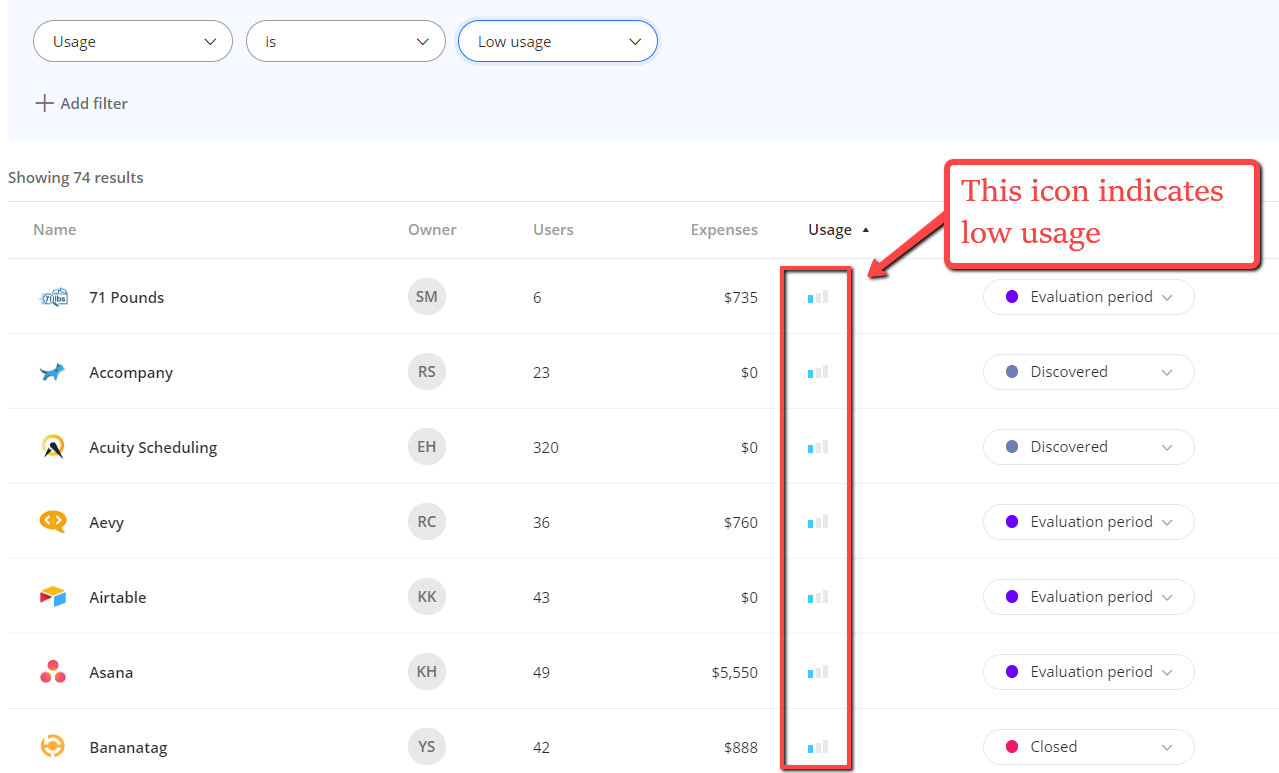Open 71 Pounds Evaluation period status dropdown
Image resolution: width=1279 pixels, height=773 pixels.
(x=1089, y=297)
